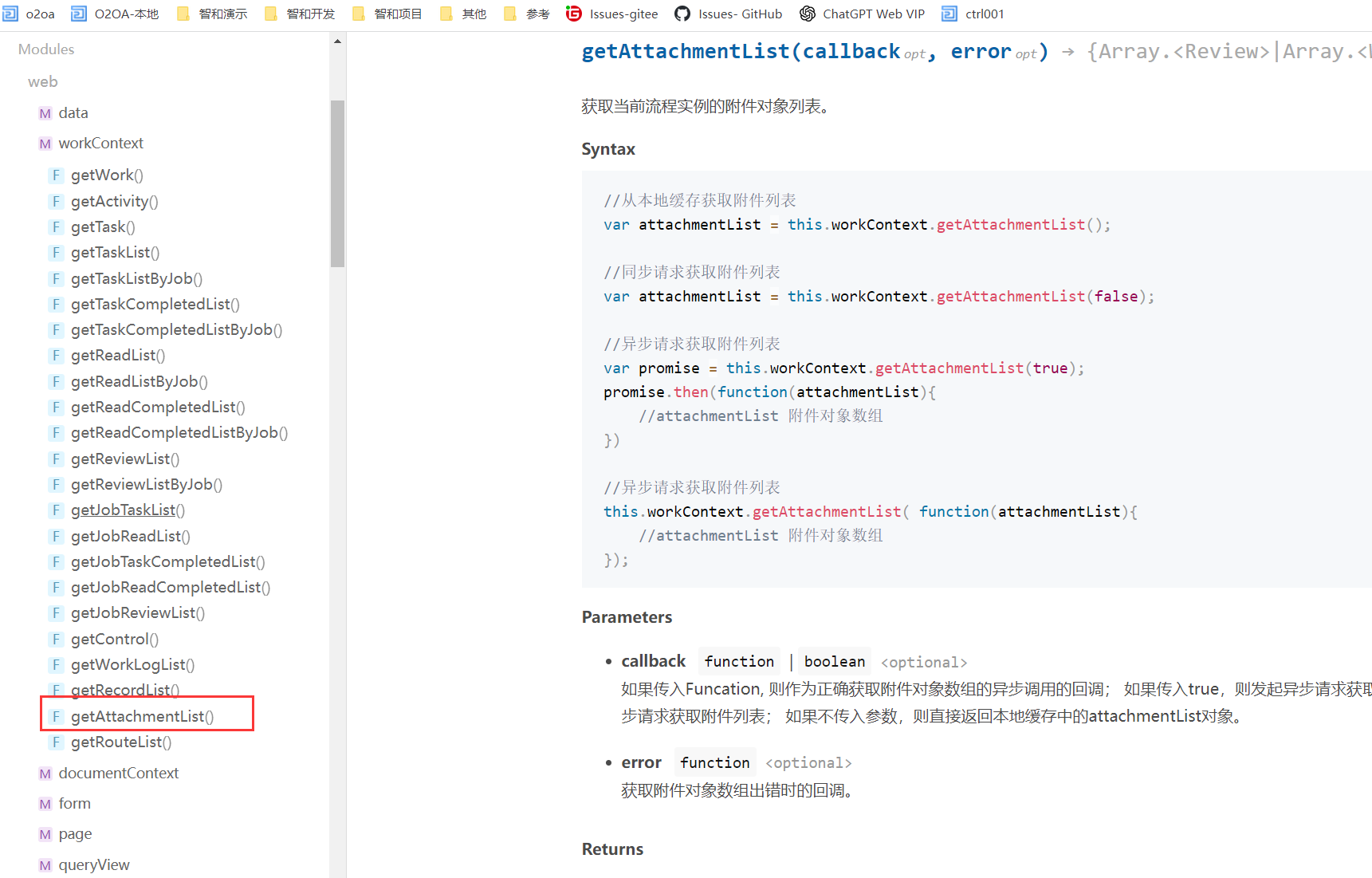The image size is (1372, 878).
Task: Go to getWorkLogList() function
Action: pos(132,665)
